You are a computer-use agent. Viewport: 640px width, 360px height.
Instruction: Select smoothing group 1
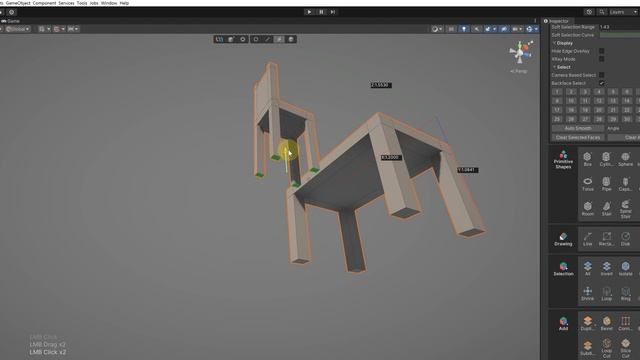tap(557, 92)
